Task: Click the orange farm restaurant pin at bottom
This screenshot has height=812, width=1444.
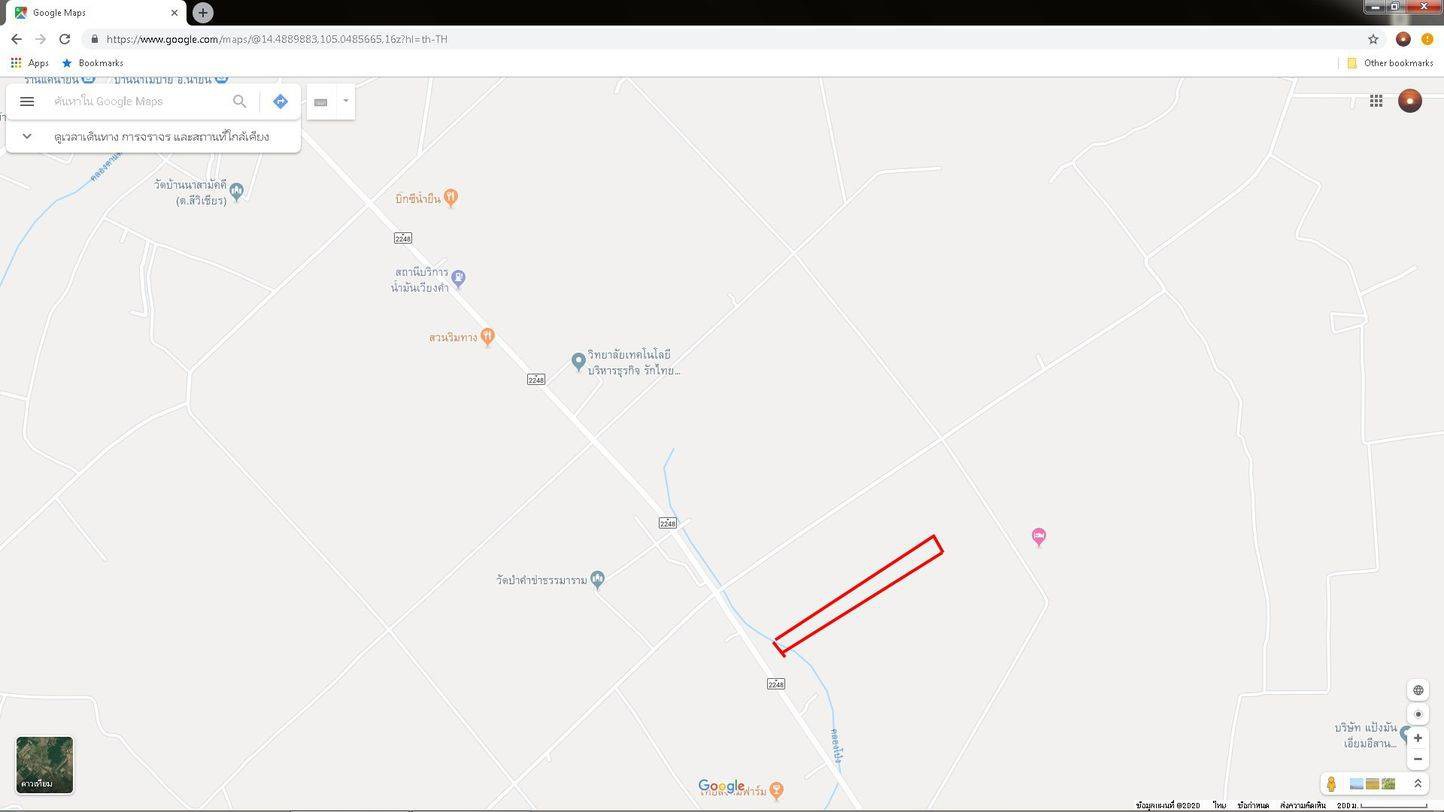Action: pos(777,791)
